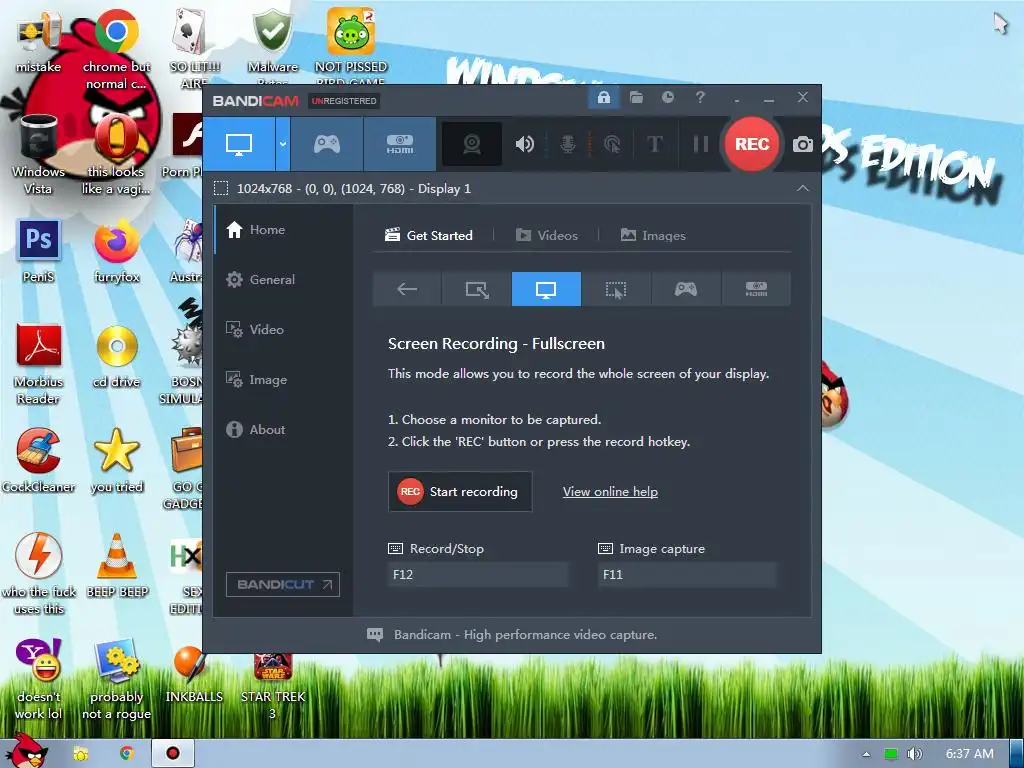Select Screen Recording mode in Bandicam toolbar
The image size is (1024, 768).
click(239, 144)
